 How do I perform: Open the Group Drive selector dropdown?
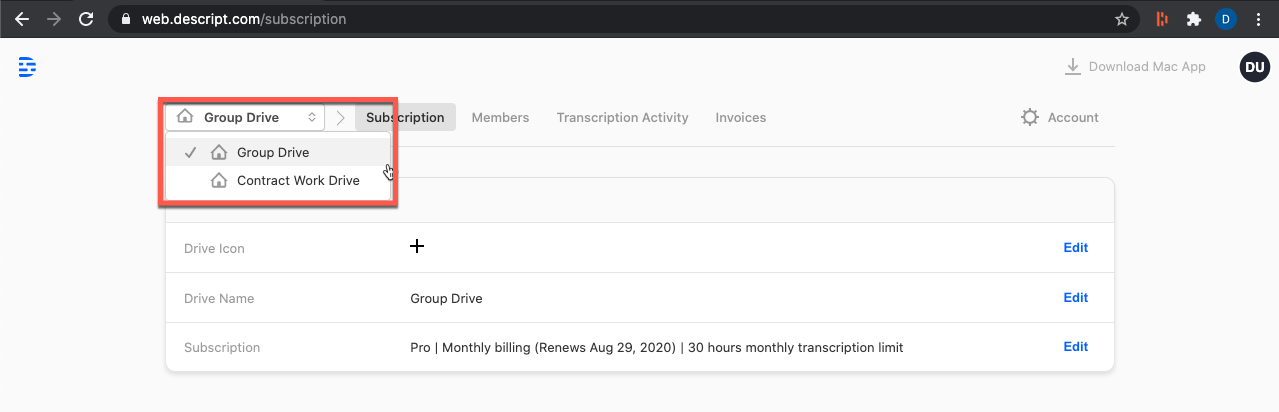[x=245, y=117]
